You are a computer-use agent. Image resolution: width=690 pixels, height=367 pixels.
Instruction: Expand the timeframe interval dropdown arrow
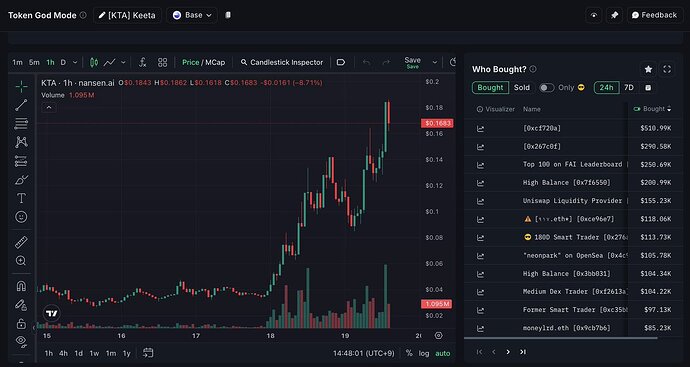click(75, 62)
